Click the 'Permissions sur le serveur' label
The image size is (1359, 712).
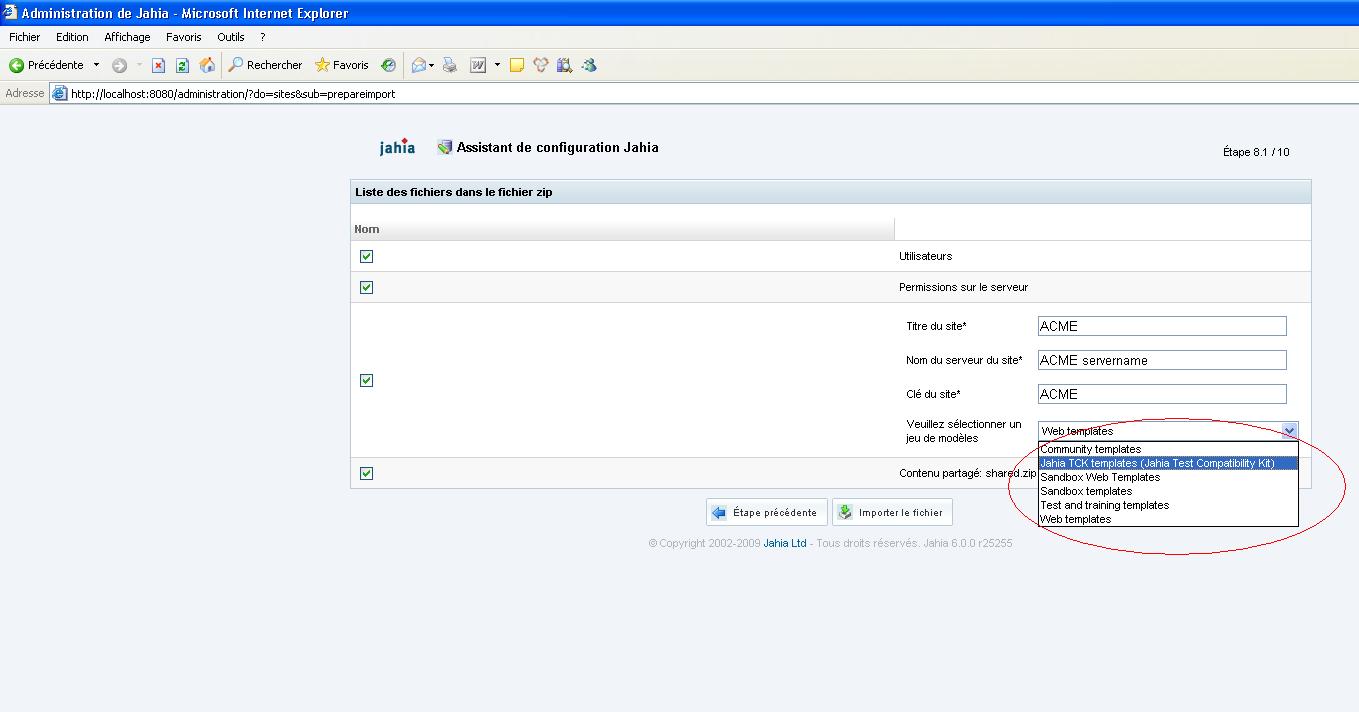click(x=964, y=287)
